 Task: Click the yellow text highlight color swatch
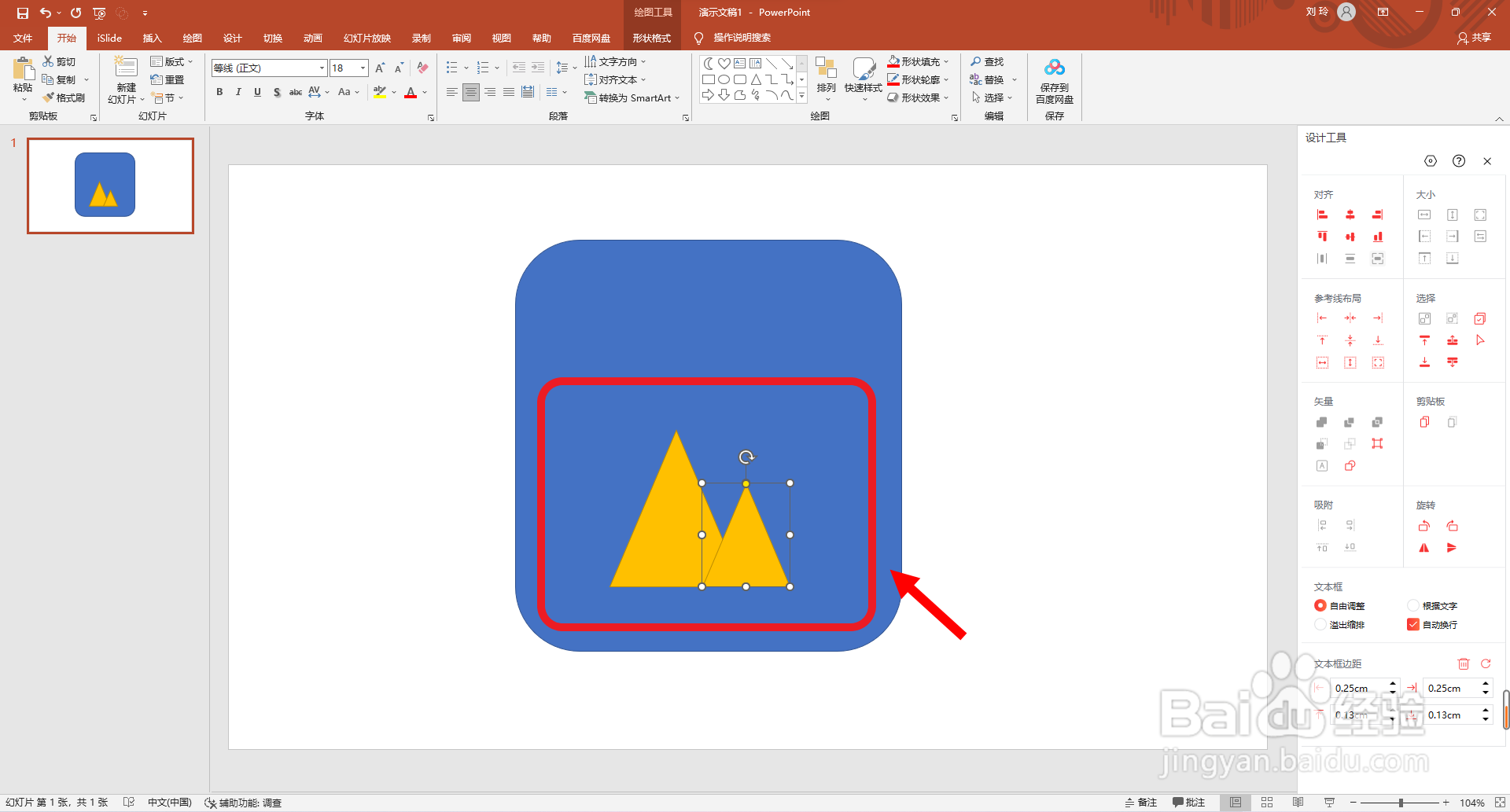coord(380,92)
